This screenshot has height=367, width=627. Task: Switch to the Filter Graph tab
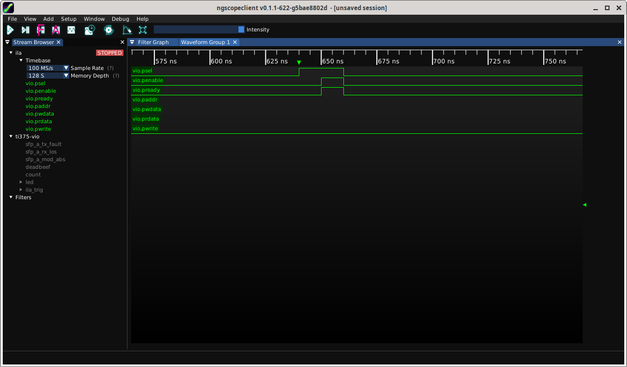(x=153, y=42)
